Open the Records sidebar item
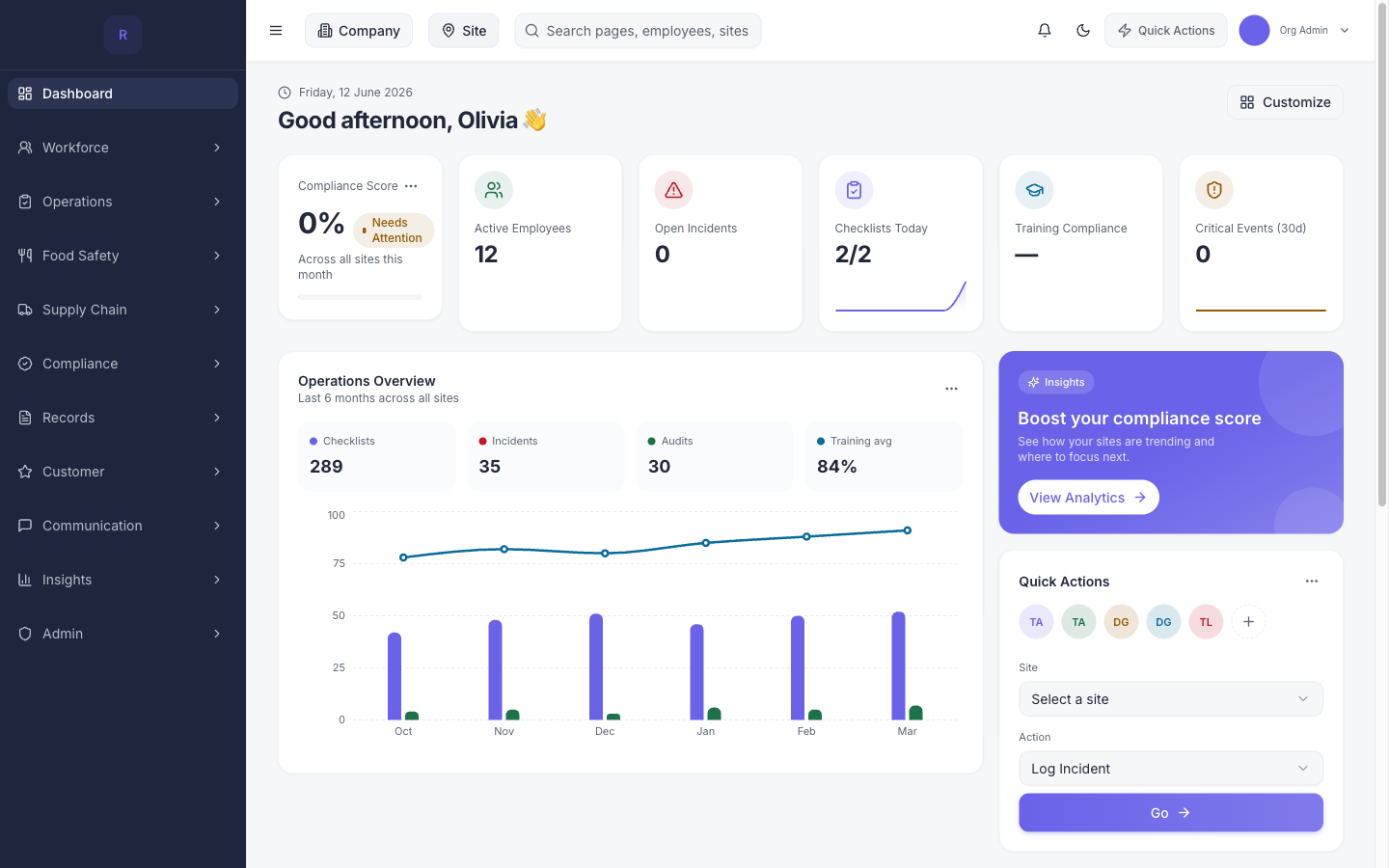 click(123, 418)
